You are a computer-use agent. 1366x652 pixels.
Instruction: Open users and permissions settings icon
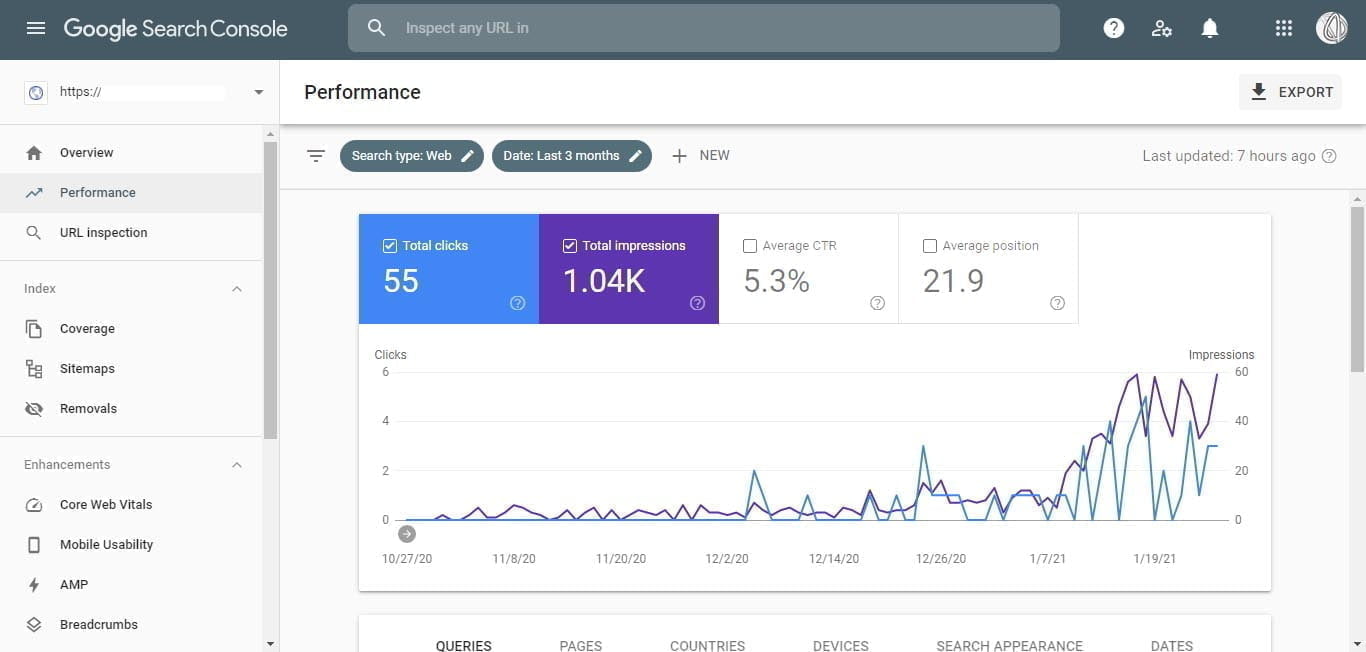pos(1161,28)
